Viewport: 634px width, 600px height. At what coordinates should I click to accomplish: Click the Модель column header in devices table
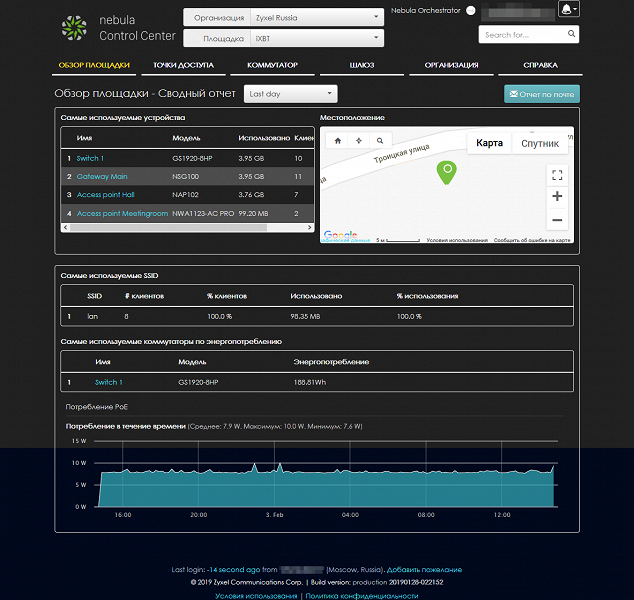click(x=186, y=138)
